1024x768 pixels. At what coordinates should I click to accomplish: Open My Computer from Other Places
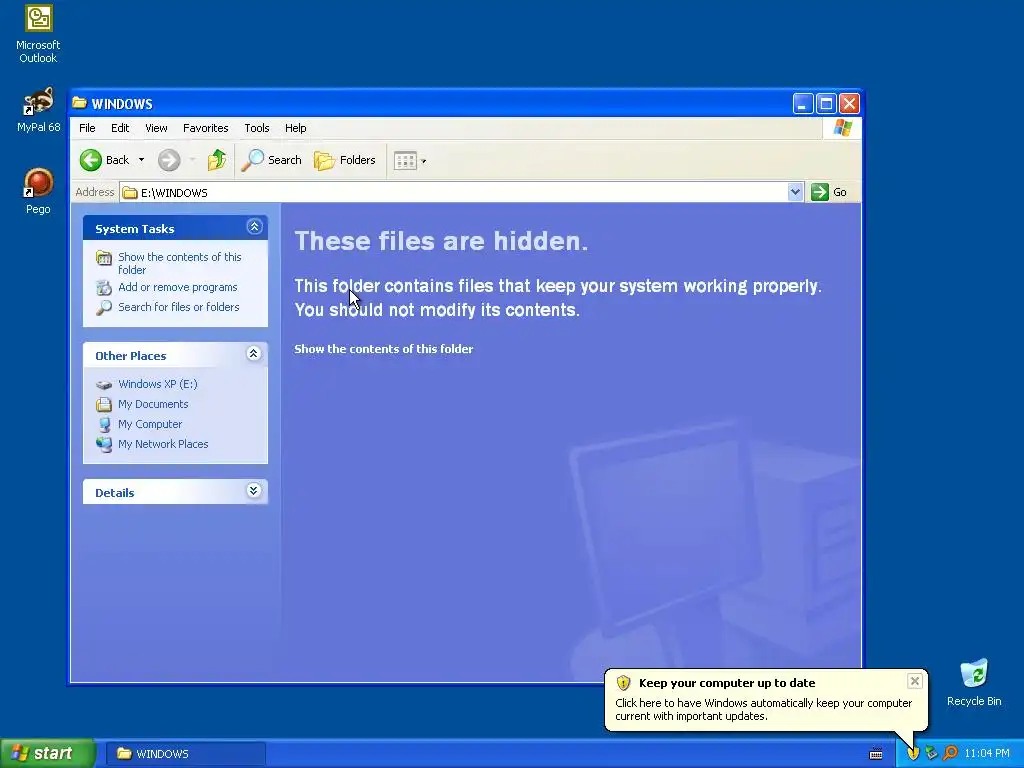(x=150, y=424)
